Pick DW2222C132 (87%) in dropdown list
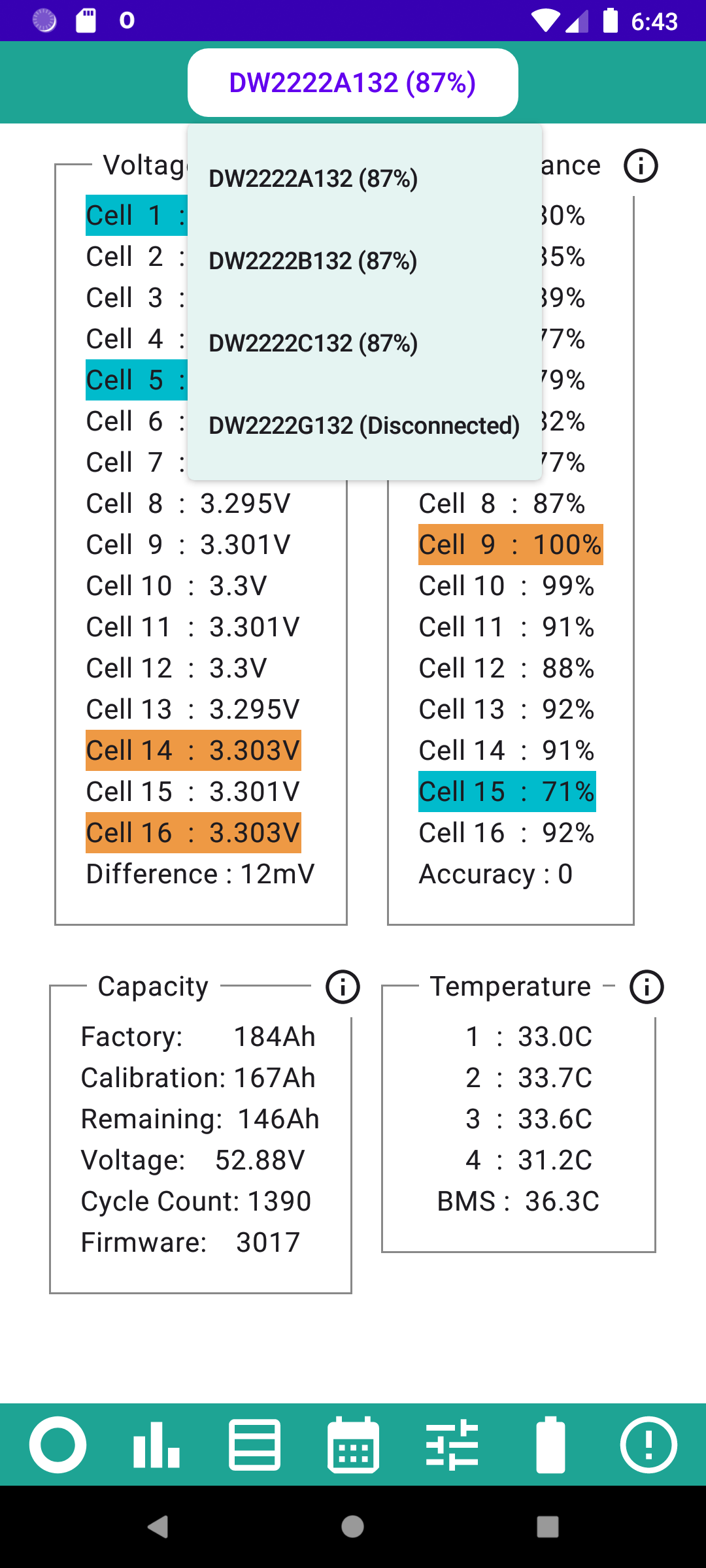Image resolution: width=706 pixels, height=1568 pixels. (x=365, y=343)
